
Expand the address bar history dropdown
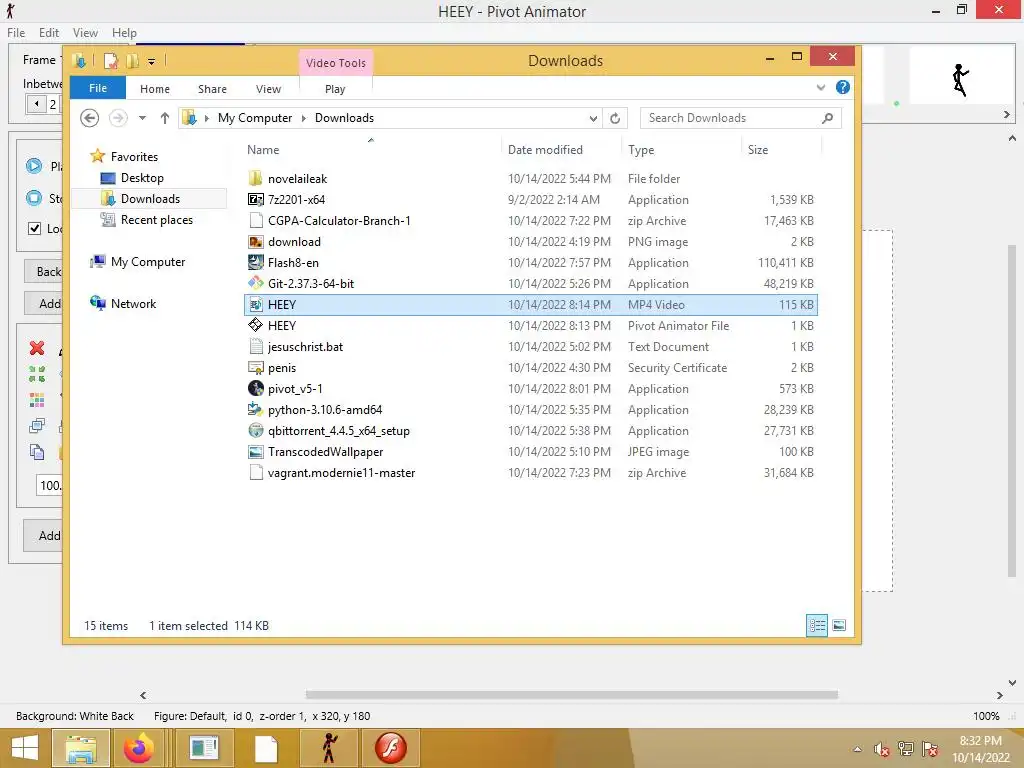coord(593,118)
